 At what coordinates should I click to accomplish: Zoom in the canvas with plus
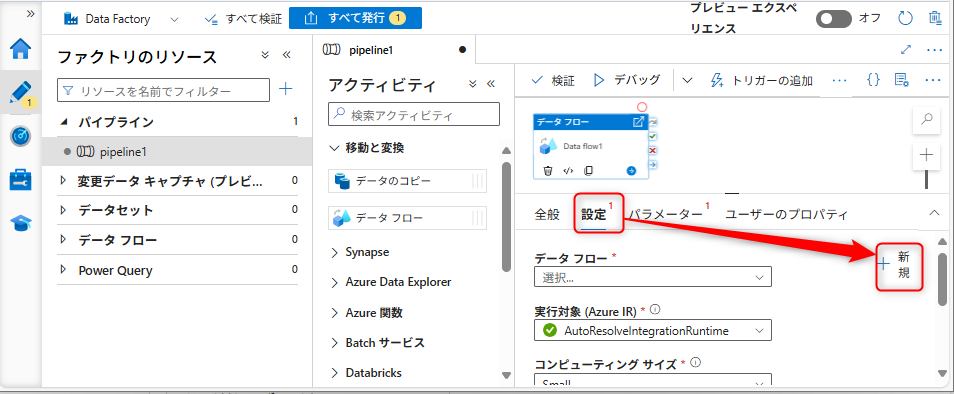[927, 155]
